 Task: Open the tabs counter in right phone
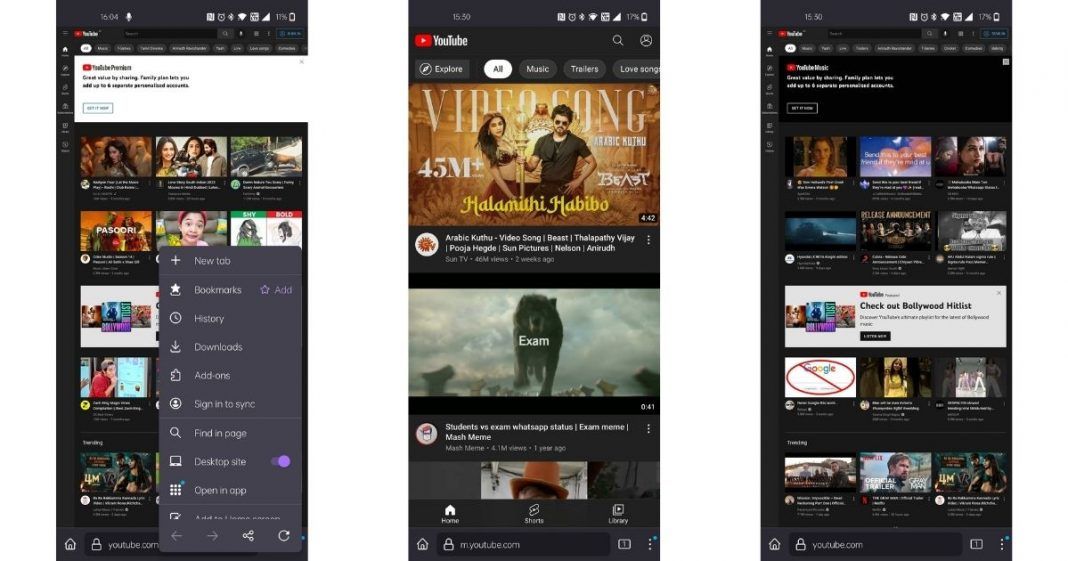coord(976,544)
